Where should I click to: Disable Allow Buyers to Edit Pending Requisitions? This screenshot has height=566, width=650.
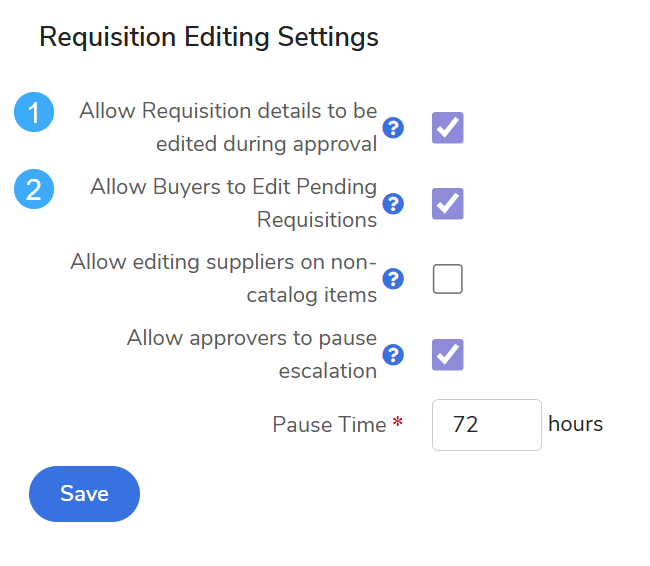(447, 203)
